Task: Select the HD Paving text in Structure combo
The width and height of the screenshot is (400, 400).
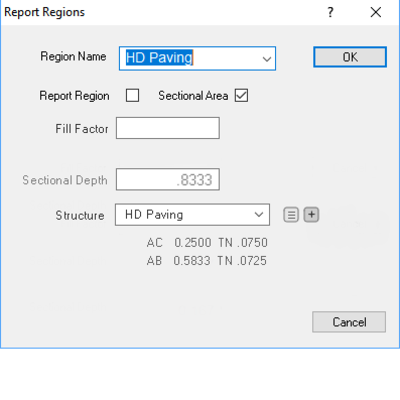Action: [154, 215]
